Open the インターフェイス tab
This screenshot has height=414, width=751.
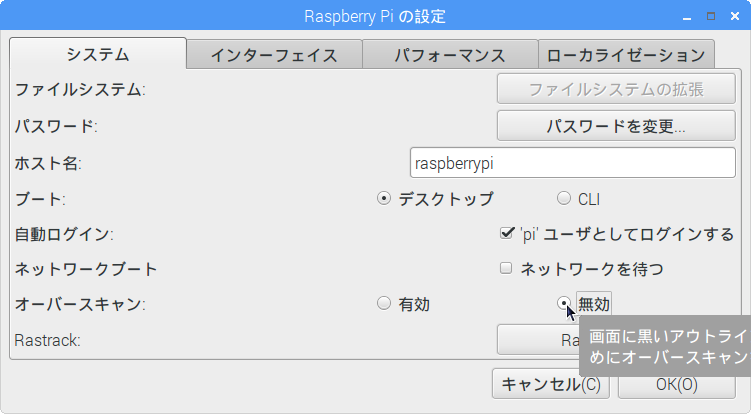(274, 55)
